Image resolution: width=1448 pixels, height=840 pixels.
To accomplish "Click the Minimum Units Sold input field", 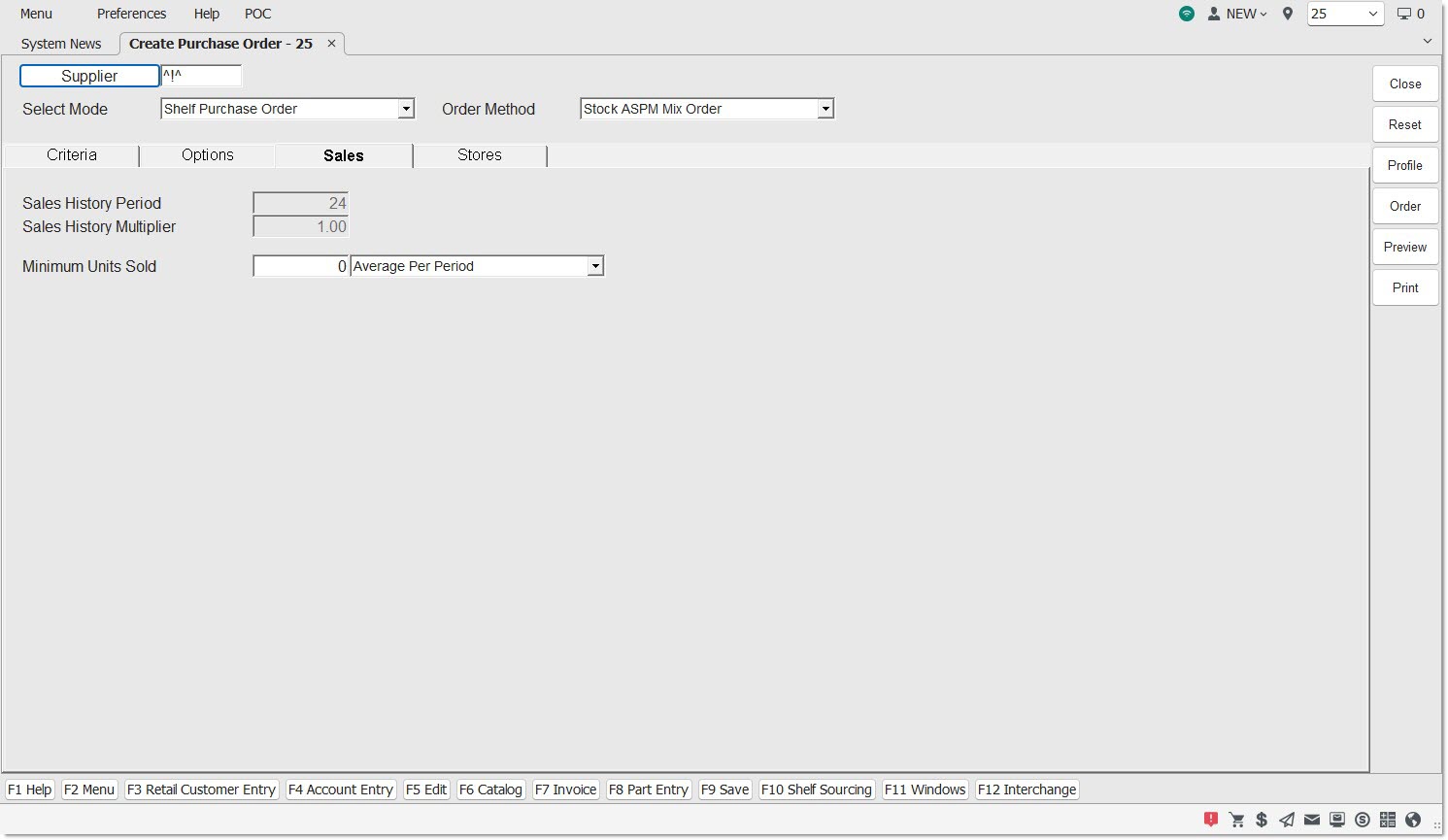I will coord(300,266).
